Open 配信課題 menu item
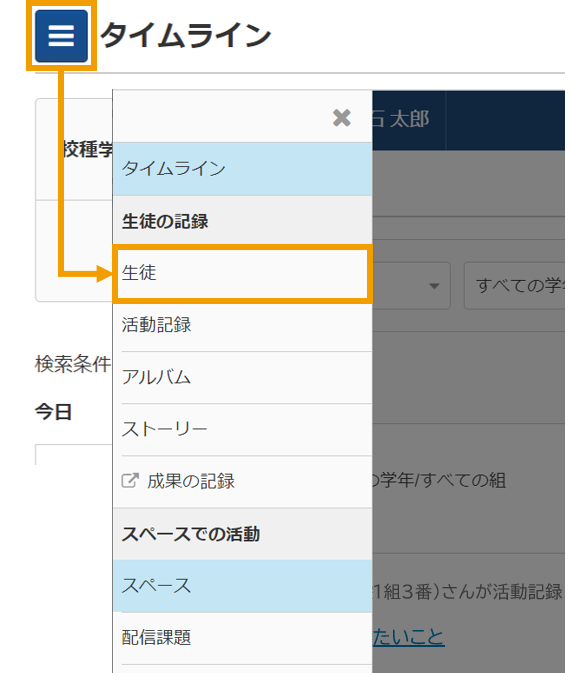The width and height of the screenshot is (573, 673). coord(243,638)
